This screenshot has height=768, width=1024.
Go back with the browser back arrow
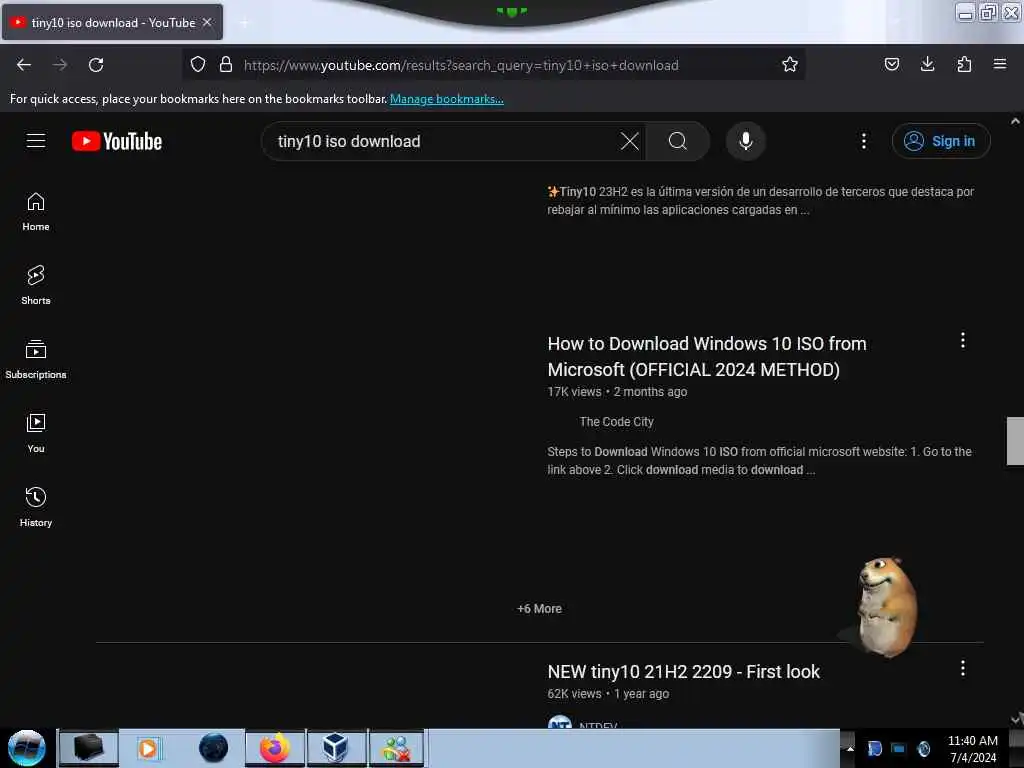(x=24, y=65)
